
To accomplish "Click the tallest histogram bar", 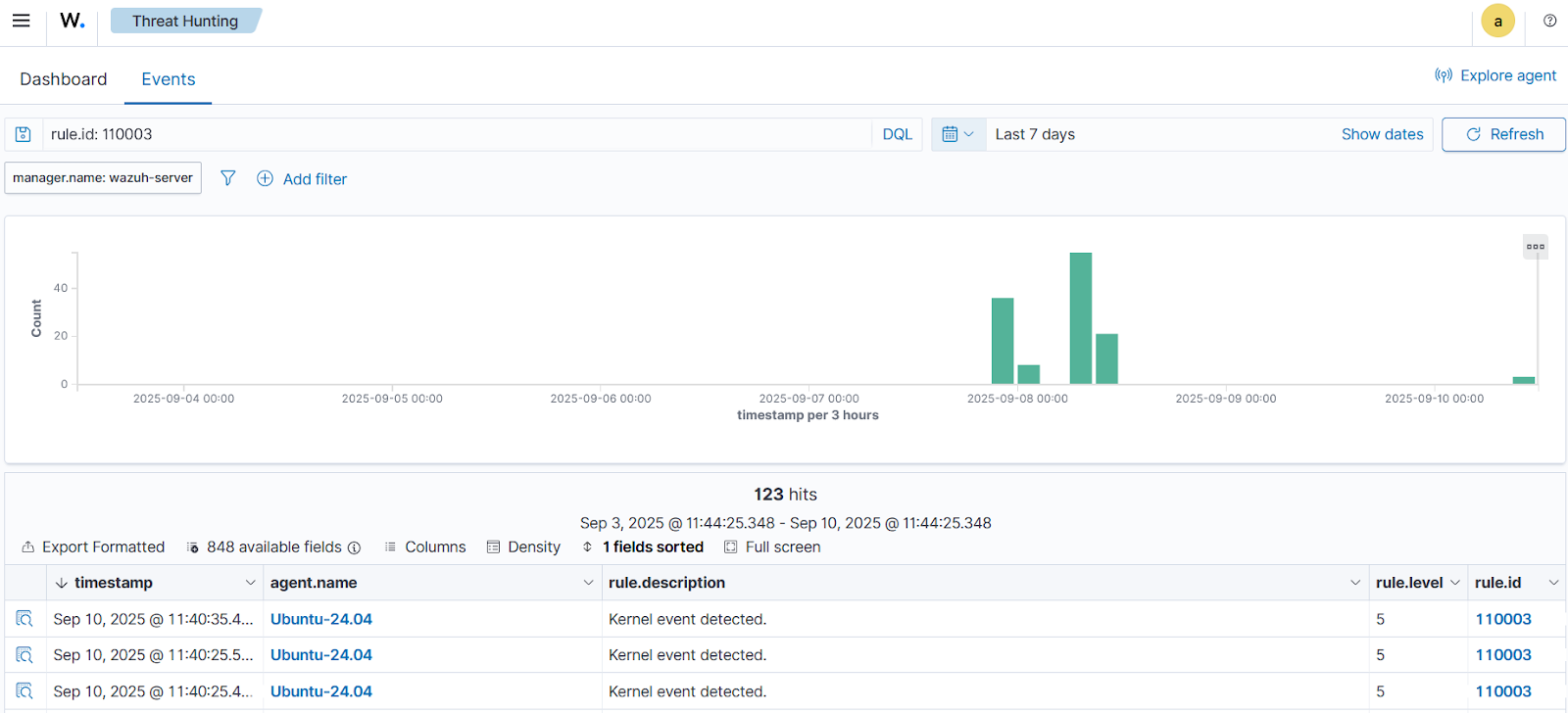I will coord(1080,318).
